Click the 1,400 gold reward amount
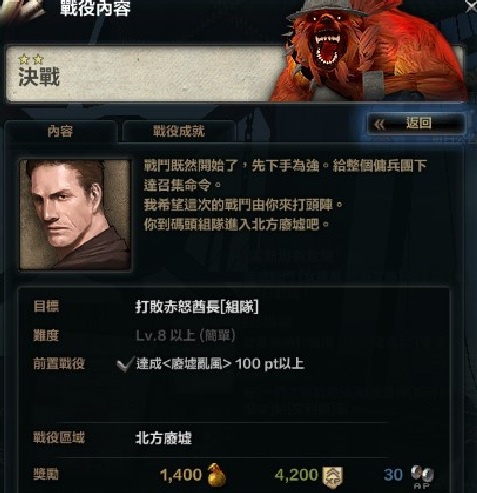Viewport: 477px width, 493px height. 181,475
